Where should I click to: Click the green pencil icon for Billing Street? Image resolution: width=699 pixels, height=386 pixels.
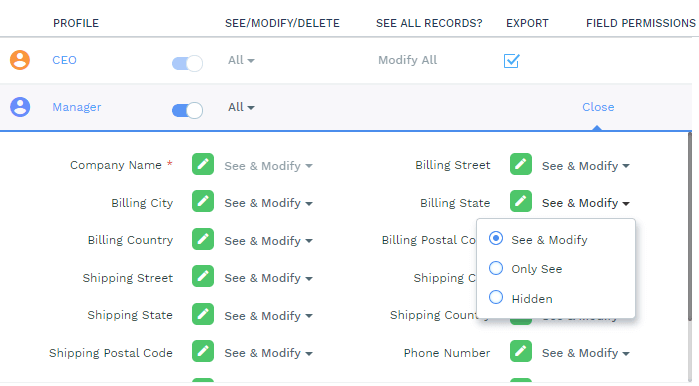click(521, 164)
